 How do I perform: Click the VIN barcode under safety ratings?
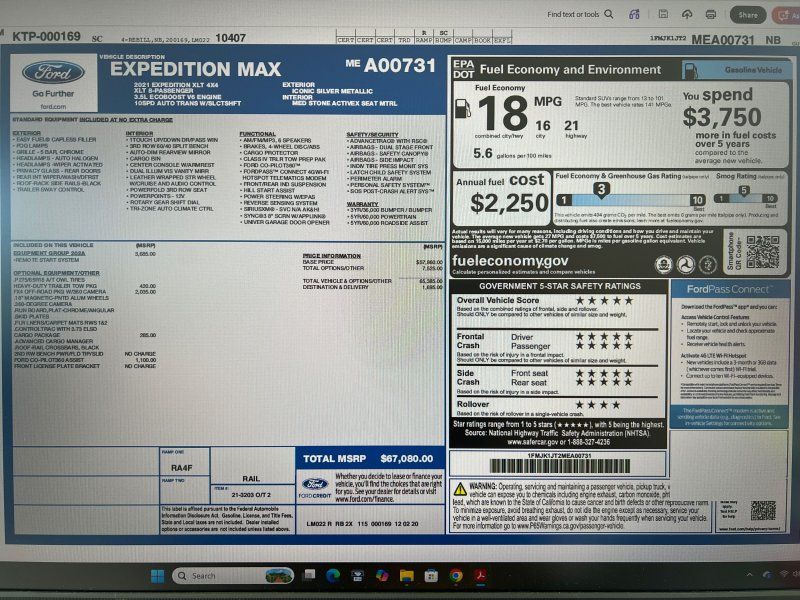(x=559, y=466)
